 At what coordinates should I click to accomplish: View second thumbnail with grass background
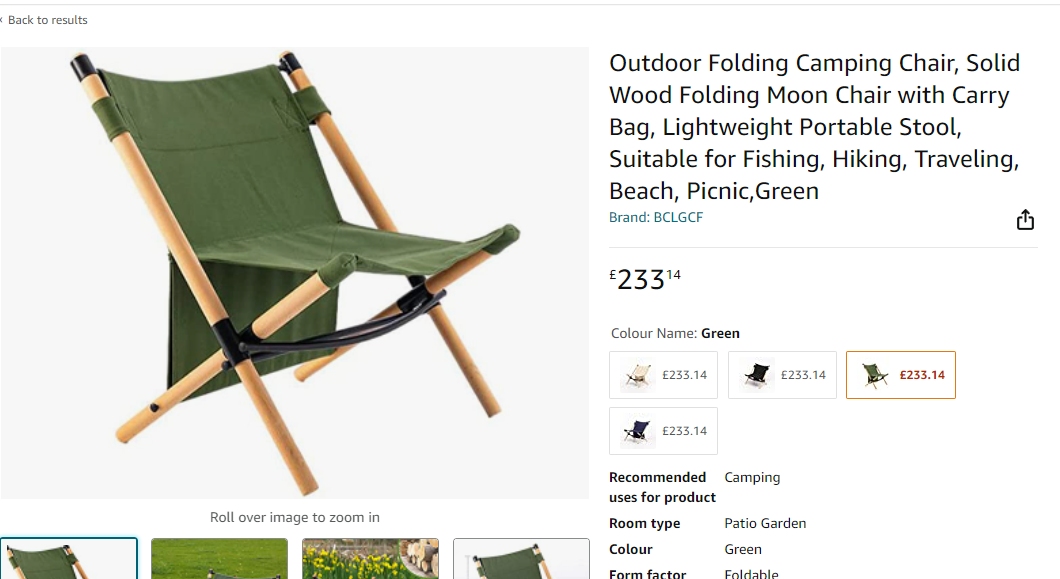[219, 559]
